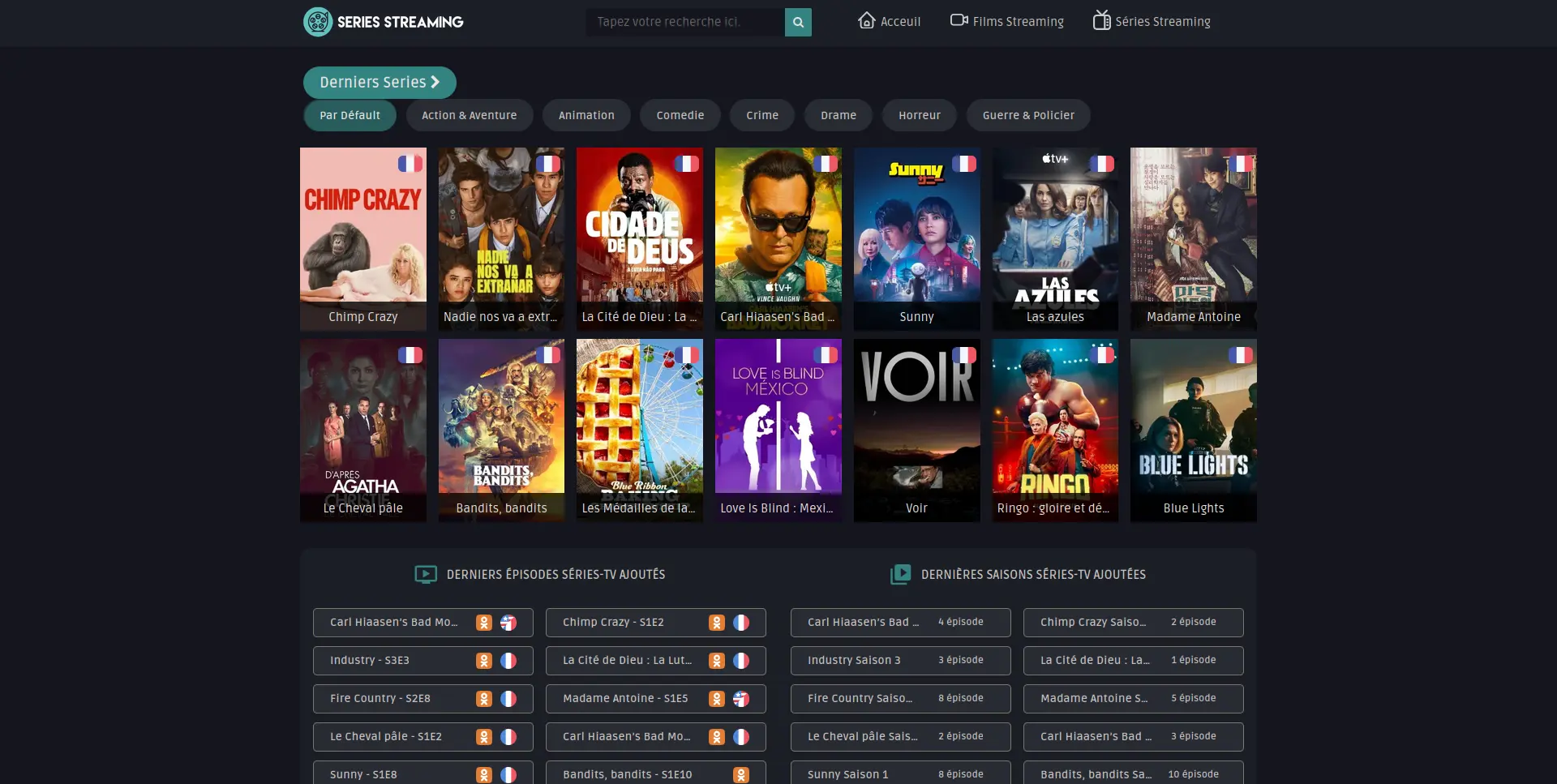Click the French flag badge on Blue Lights poster

pyautogui.click(x=1240, y=355)
